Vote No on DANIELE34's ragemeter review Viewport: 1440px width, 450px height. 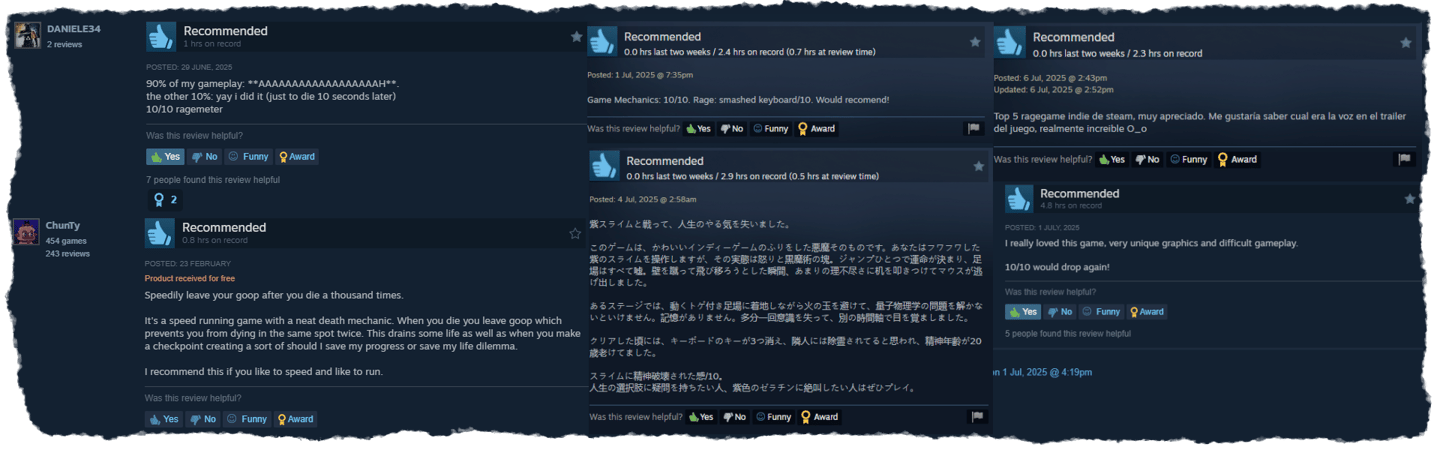point(204,157)
